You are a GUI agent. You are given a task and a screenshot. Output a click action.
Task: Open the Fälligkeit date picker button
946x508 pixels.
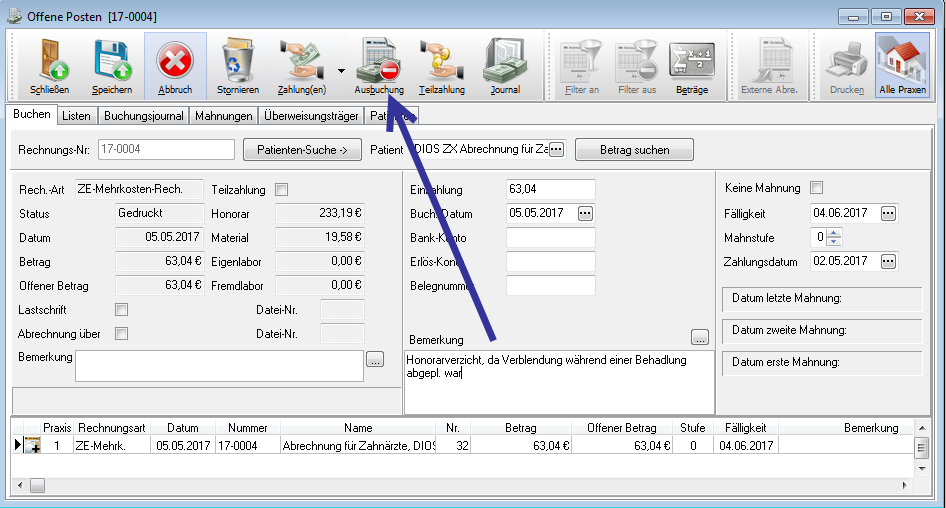[x=888, y=213]
